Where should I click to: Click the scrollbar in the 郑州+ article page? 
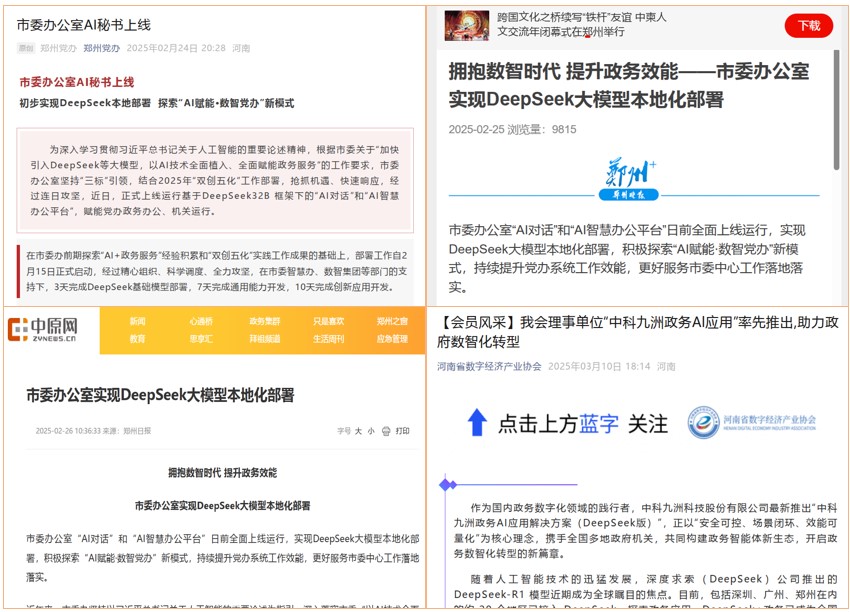(836, 110)
